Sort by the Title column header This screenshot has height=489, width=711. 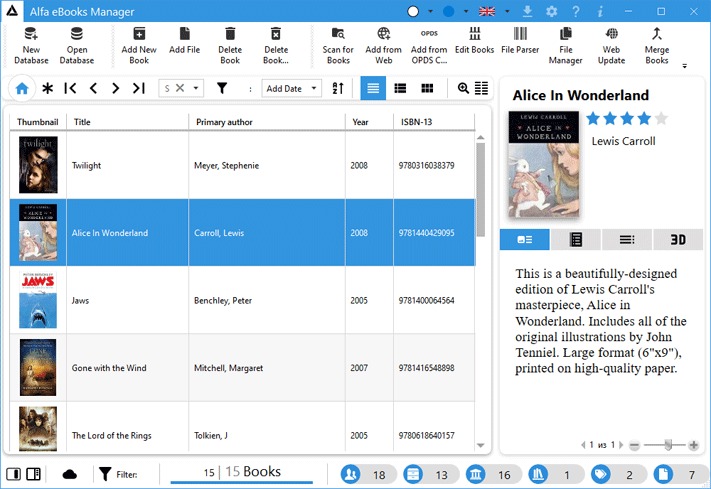(127, 122)
